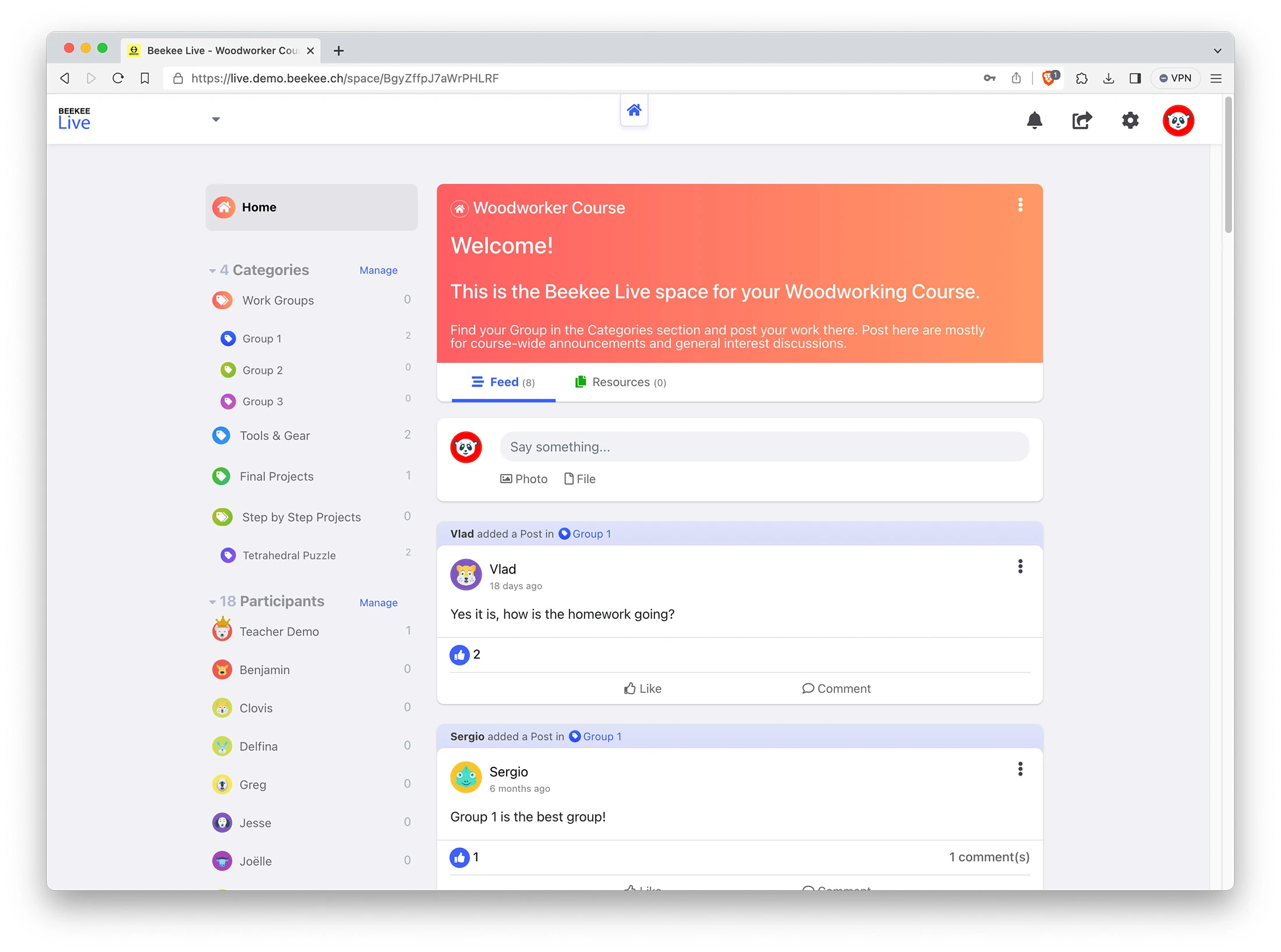The height and width of the screenshot is (952, 1281).
Task: Like Sergio's best group post
Action: pyautogui.click(x=642, y=889)
